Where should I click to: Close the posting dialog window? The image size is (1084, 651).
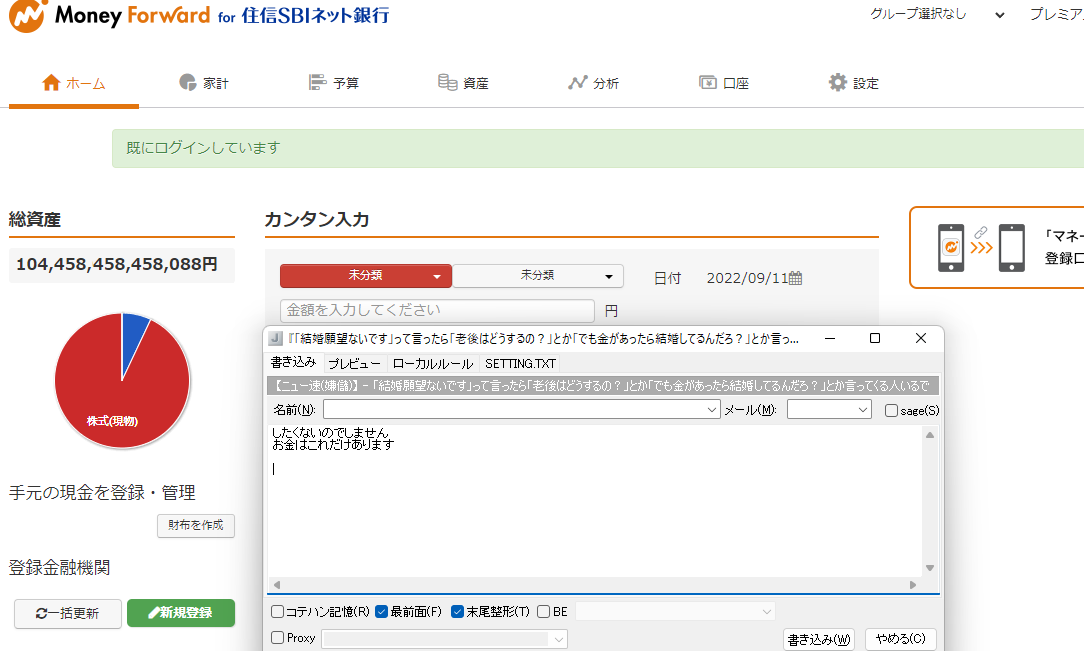[x=921, y=338]
